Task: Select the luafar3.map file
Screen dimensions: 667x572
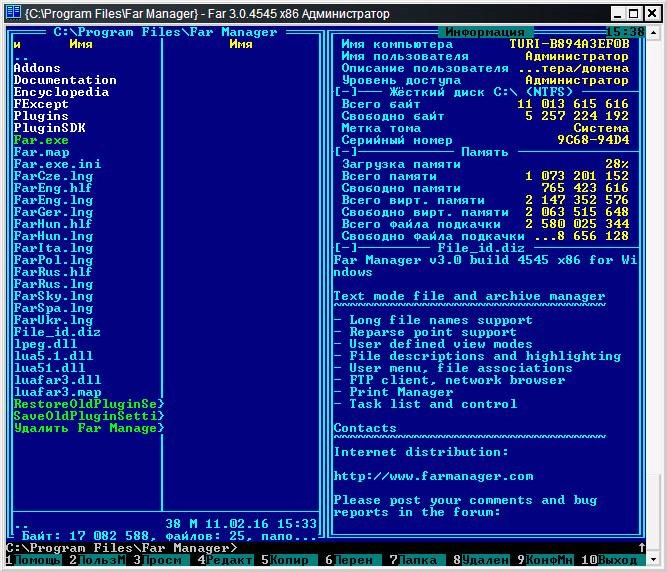Action: [57, 392]
